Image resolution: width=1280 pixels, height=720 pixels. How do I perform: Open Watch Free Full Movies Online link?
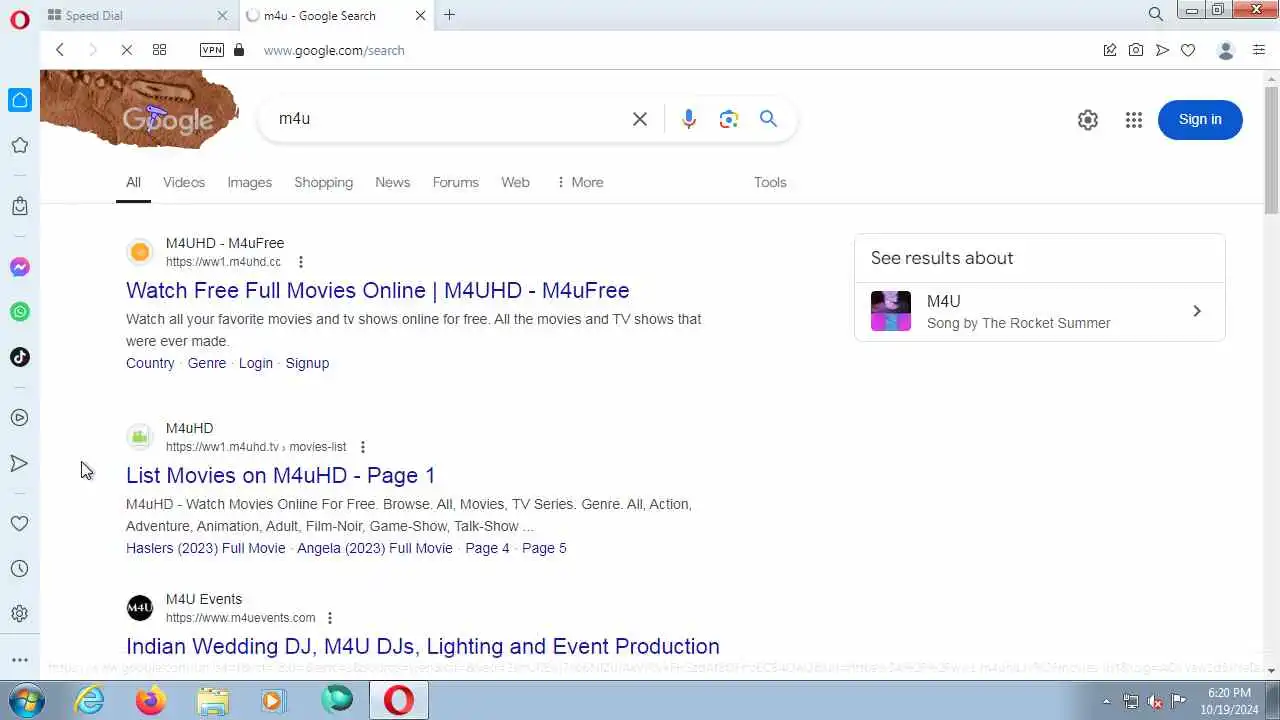377,290
